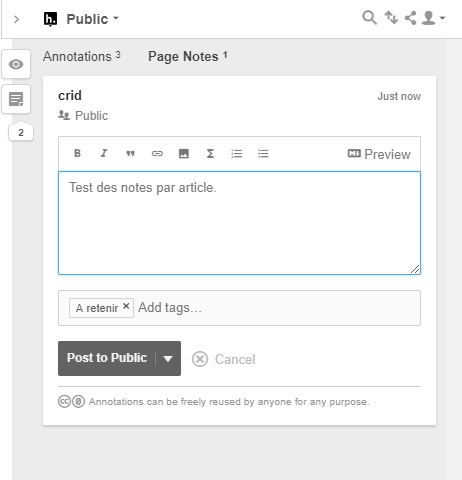
Task: Toggle Markdown Preview mode
Action: point(379,154)
